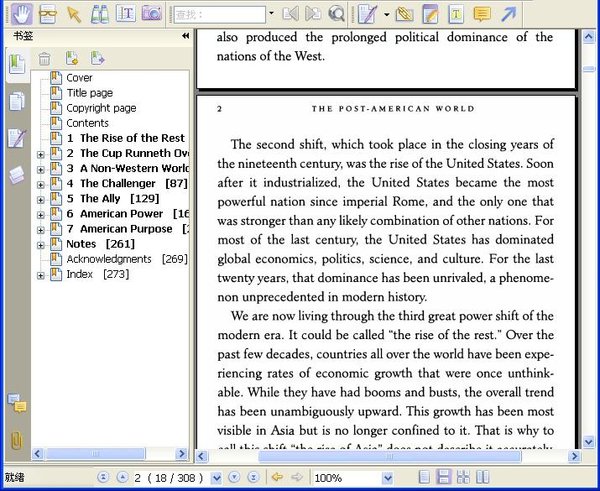This screenshot has height=491, width=600.
Task: Choose the typewriter text box tool
Action: click(456, 15)
